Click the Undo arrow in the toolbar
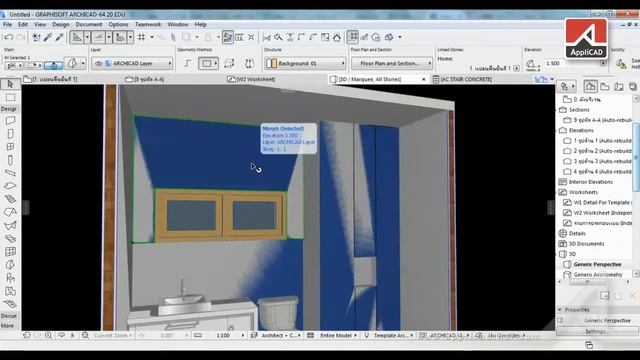The width and height of the screenshot is (640, 360). click(8, 37)
